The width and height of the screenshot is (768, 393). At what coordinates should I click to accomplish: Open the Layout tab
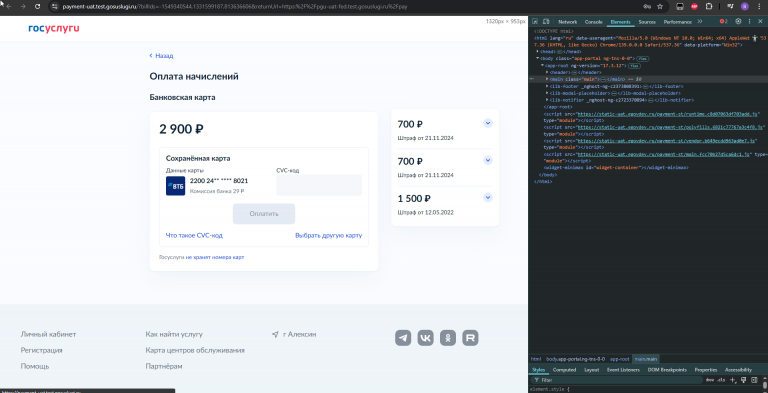tap(592, 370)
